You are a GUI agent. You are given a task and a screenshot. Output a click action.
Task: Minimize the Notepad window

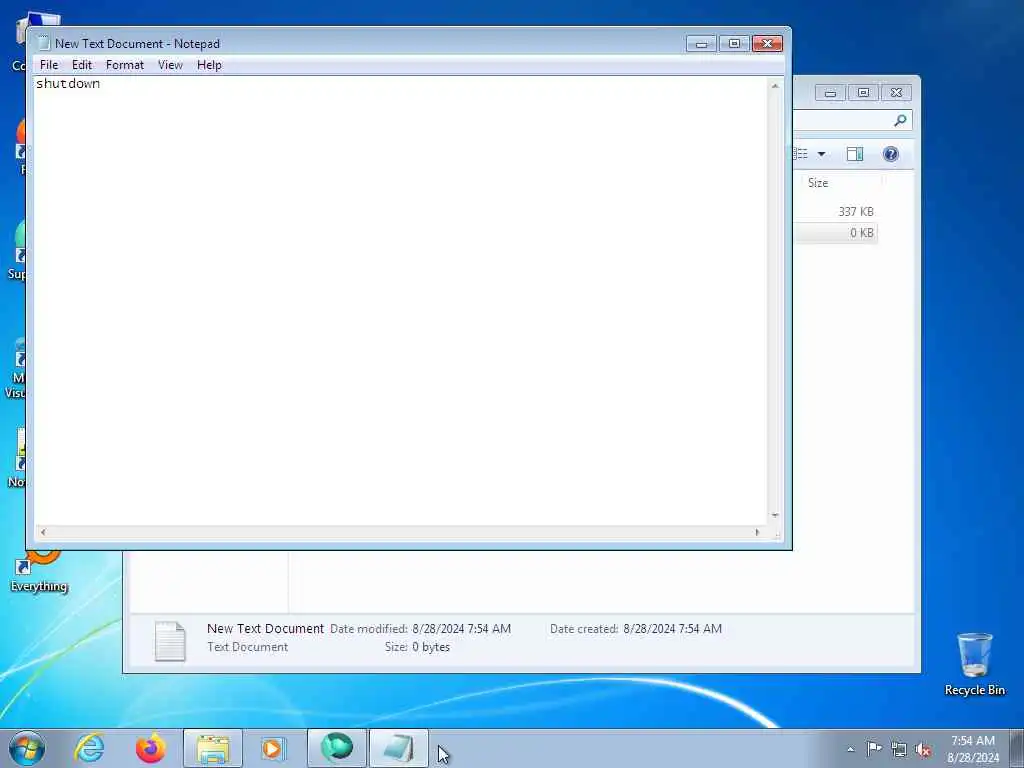tap(701, 44)
